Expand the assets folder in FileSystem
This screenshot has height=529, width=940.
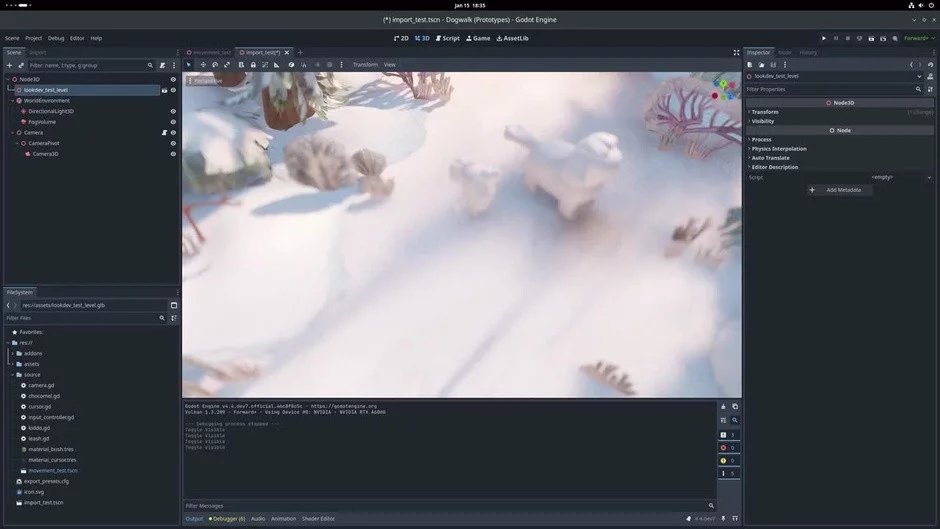coord(13,364)
